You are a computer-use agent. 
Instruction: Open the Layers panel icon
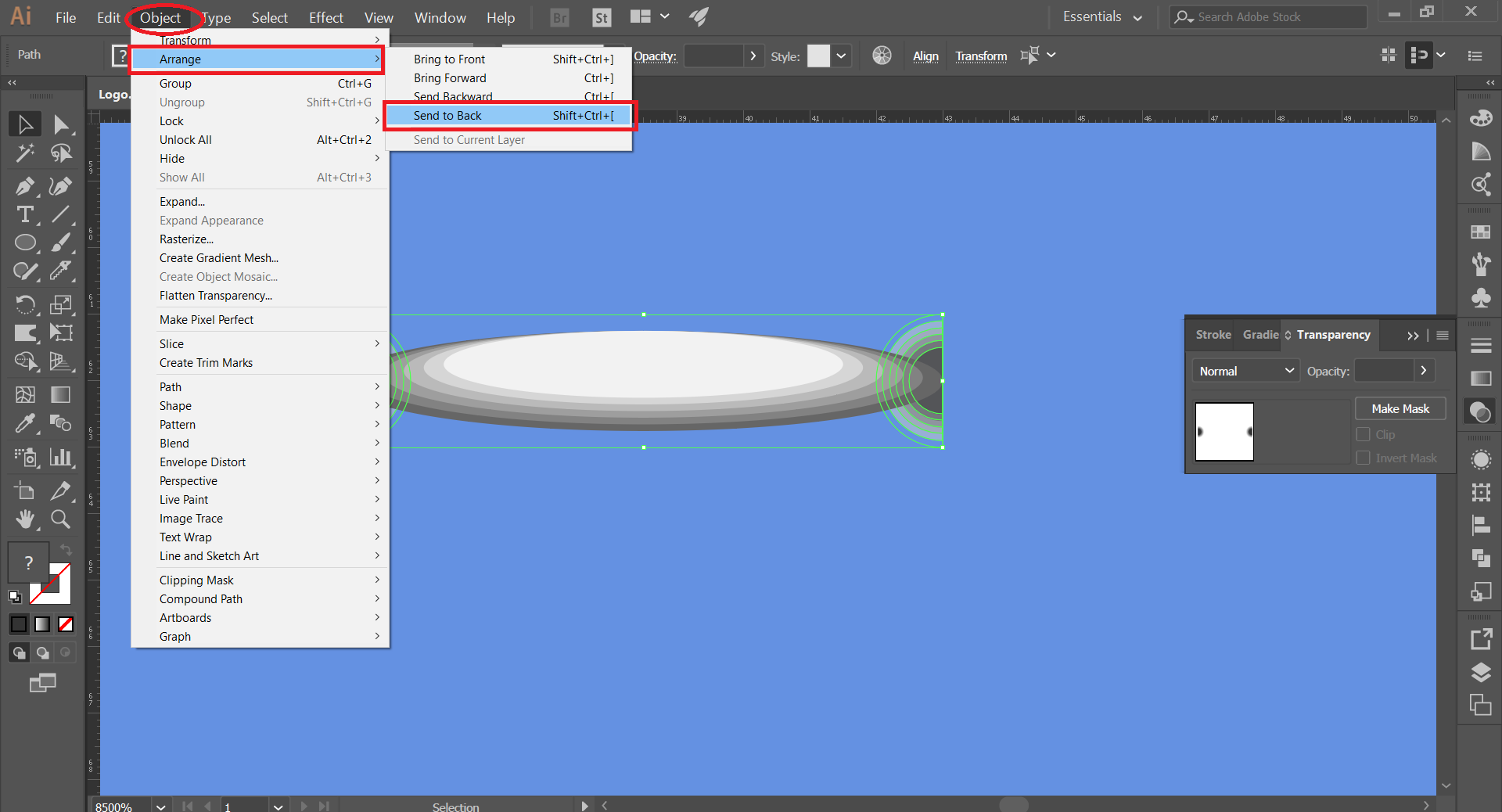point(1481,673)
